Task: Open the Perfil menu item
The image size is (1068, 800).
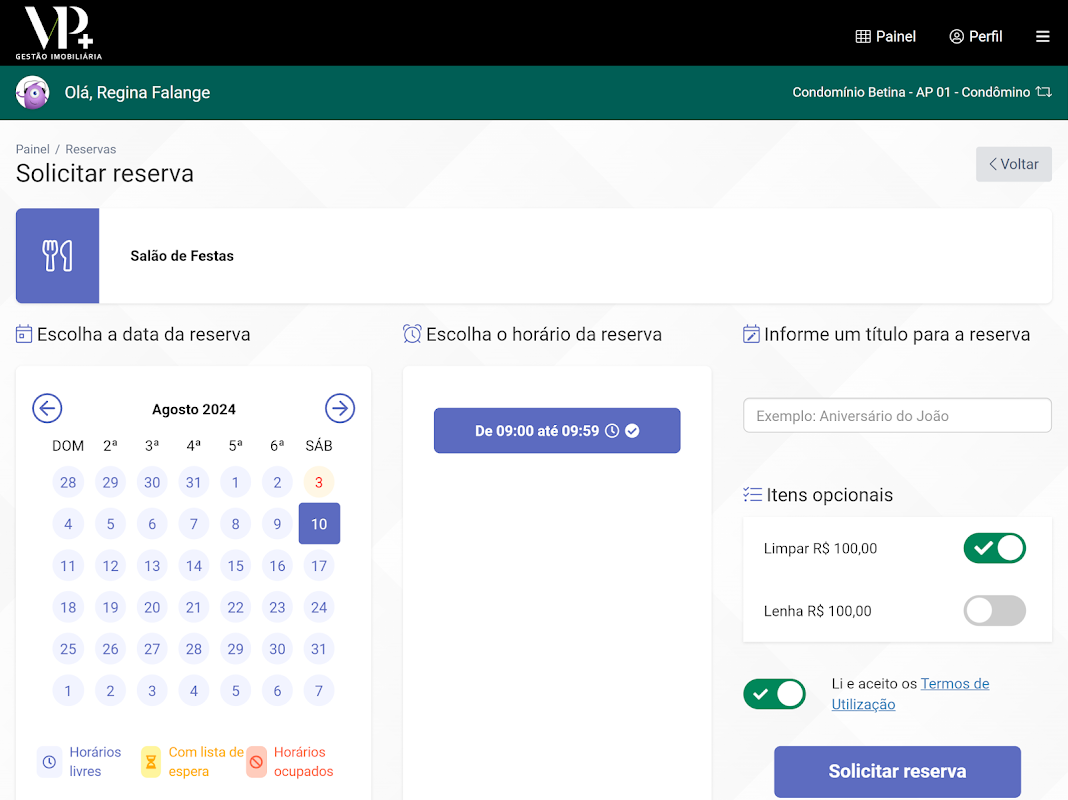Action: (x=975, y=37)
